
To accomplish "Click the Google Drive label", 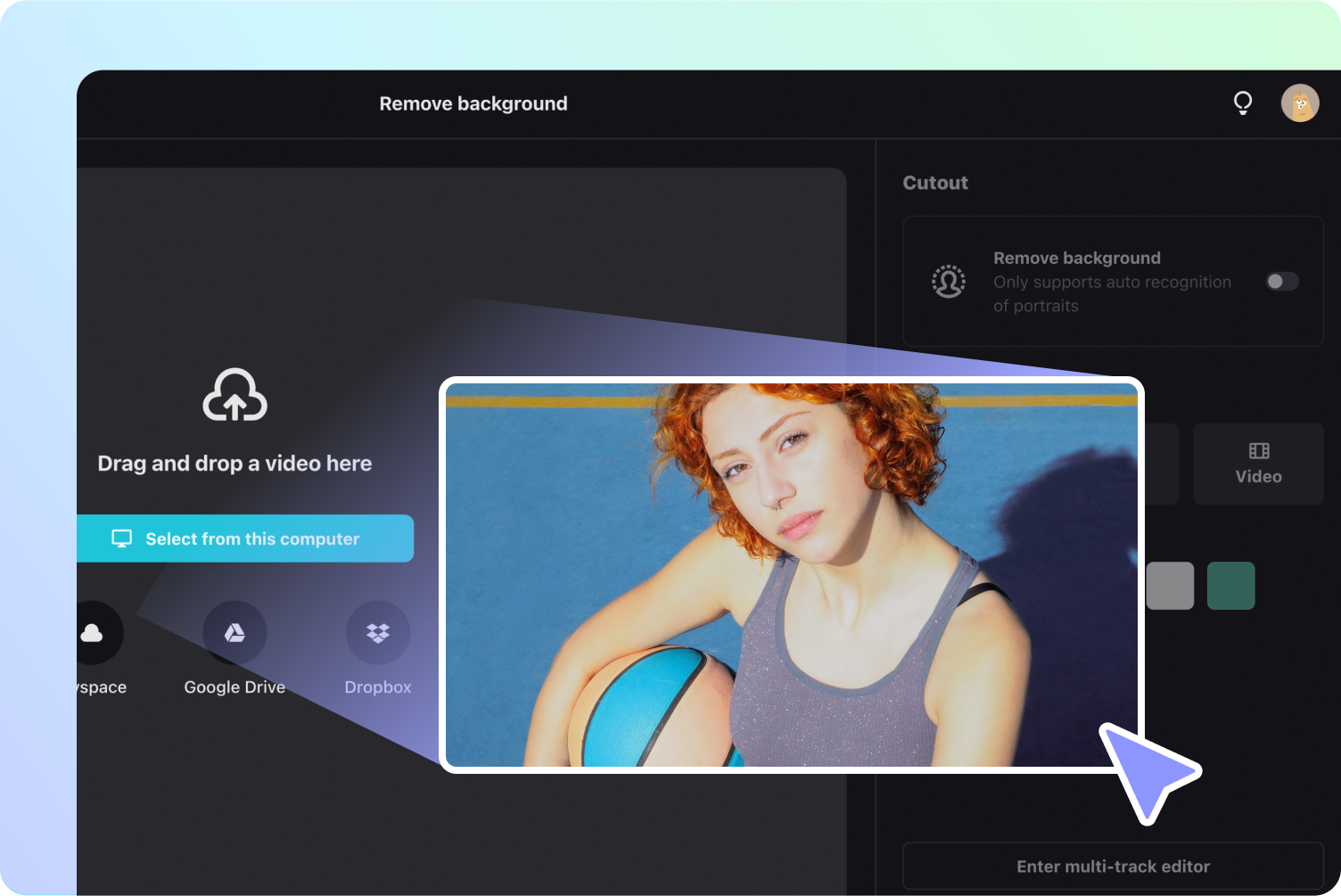I will point(234,687).
